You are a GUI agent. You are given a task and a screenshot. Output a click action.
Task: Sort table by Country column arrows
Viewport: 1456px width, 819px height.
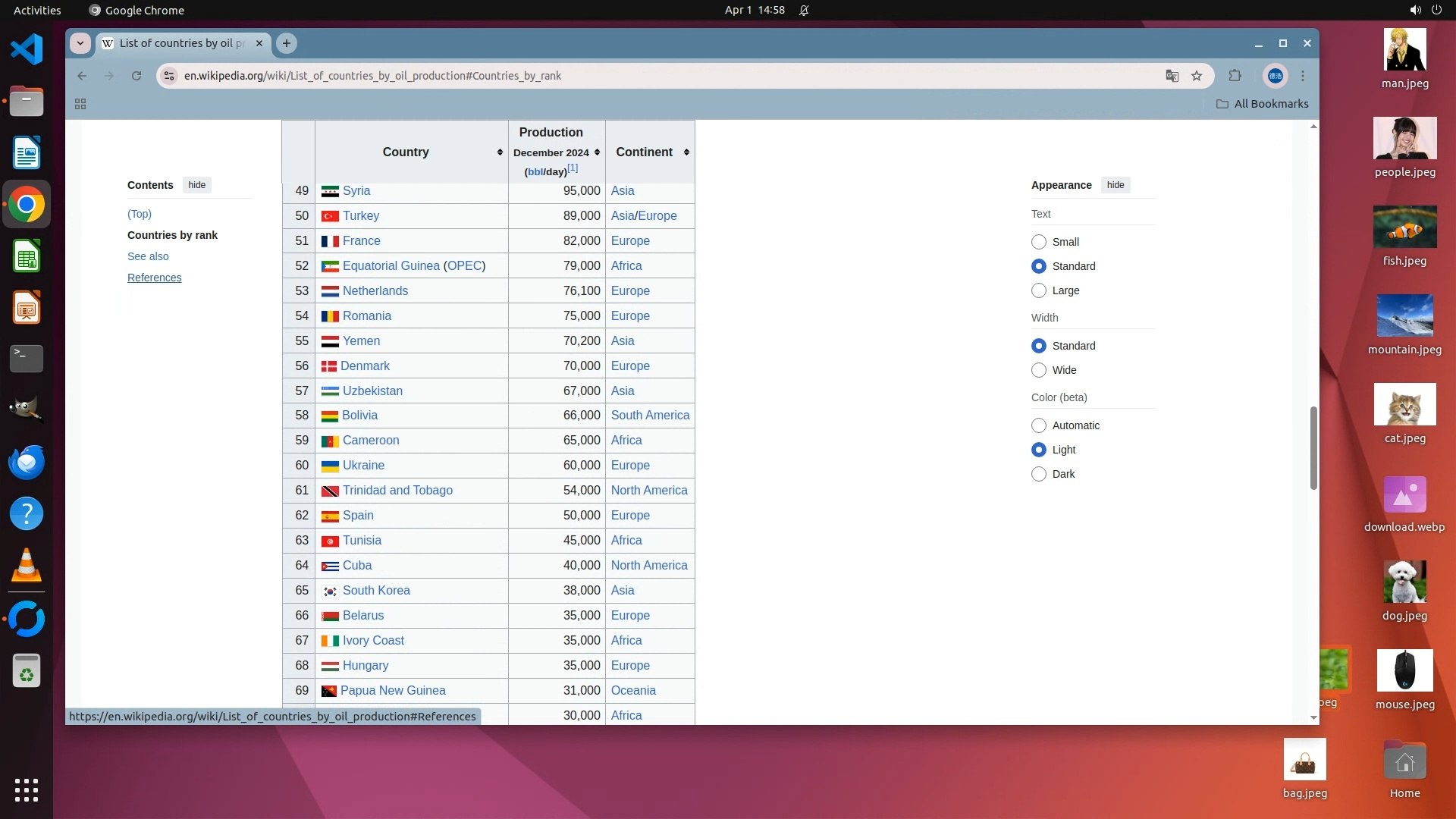click(500, 152)
